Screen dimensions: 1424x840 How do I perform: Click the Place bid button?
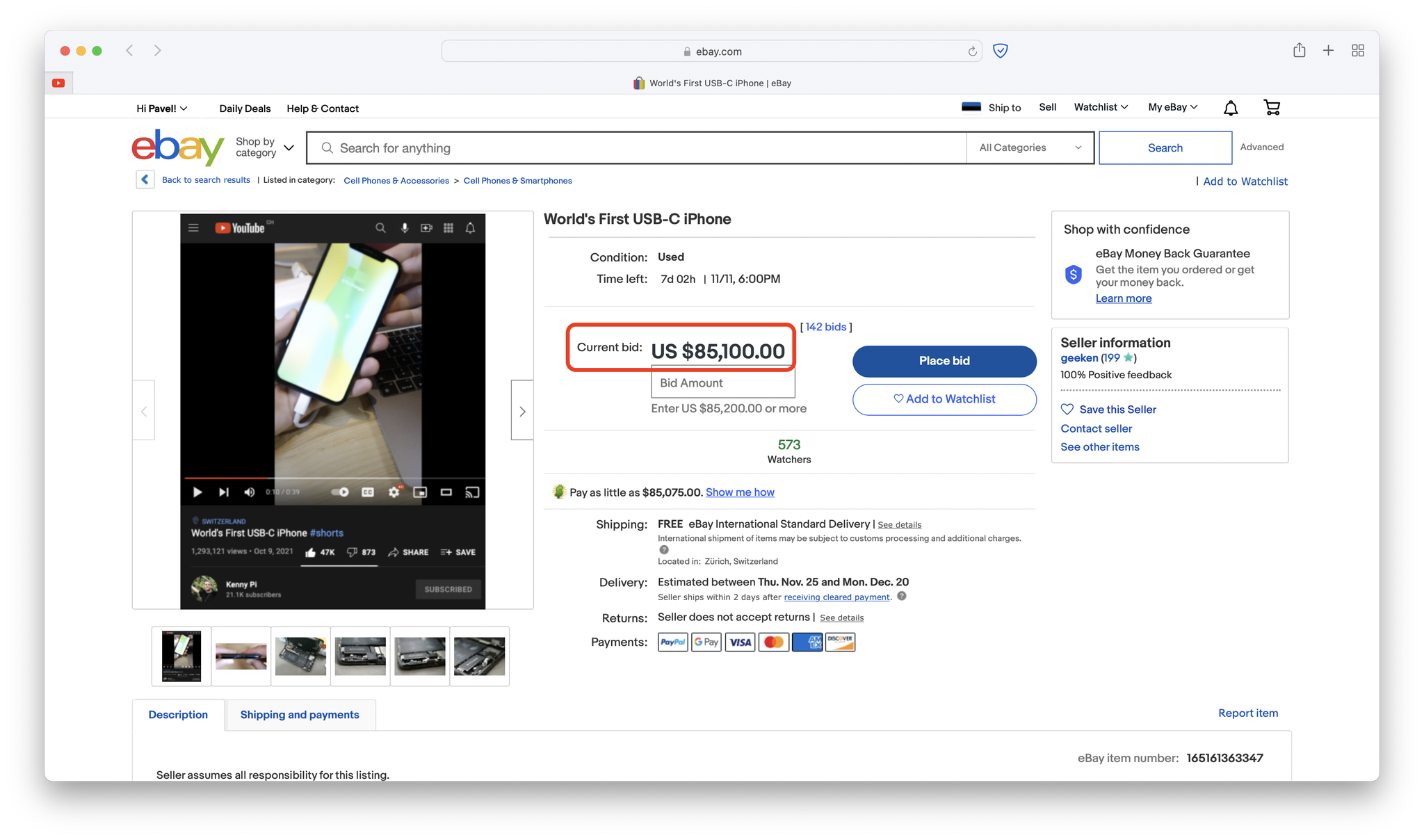point(944,361)
